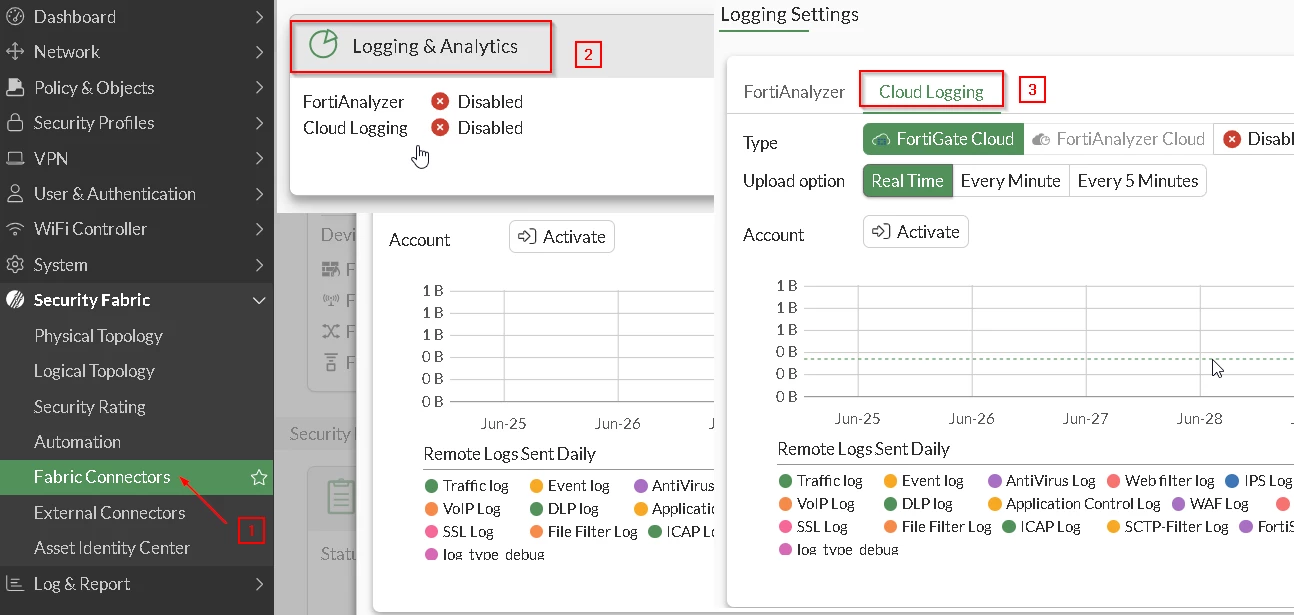Viewport: 1294px width, 615px height.
Task: Click the Log & Report chart icon
Action: (15, 584)
